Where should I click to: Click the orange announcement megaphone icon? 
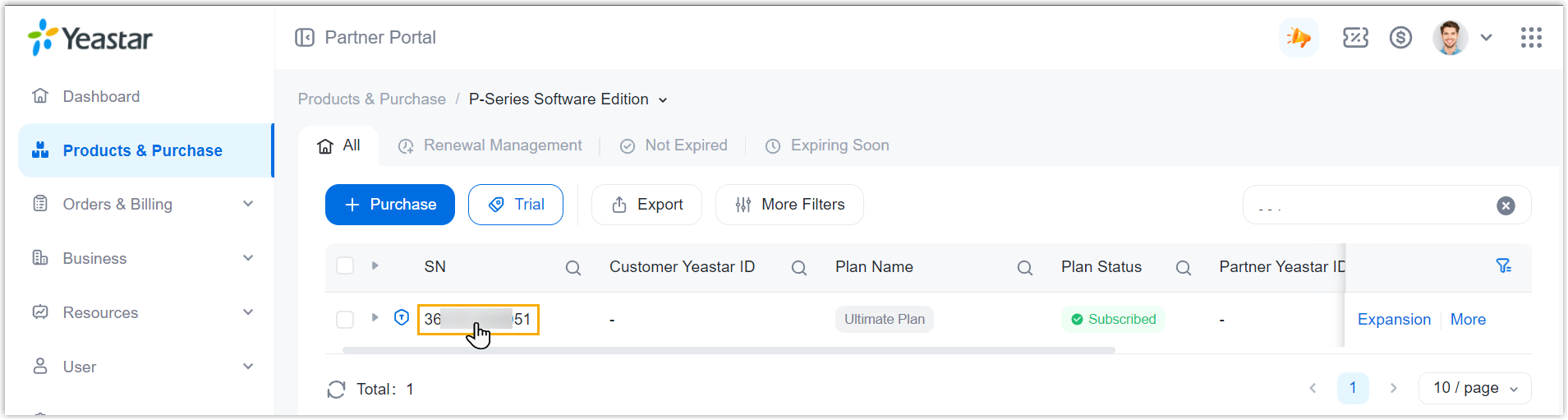click(1299, 38)
